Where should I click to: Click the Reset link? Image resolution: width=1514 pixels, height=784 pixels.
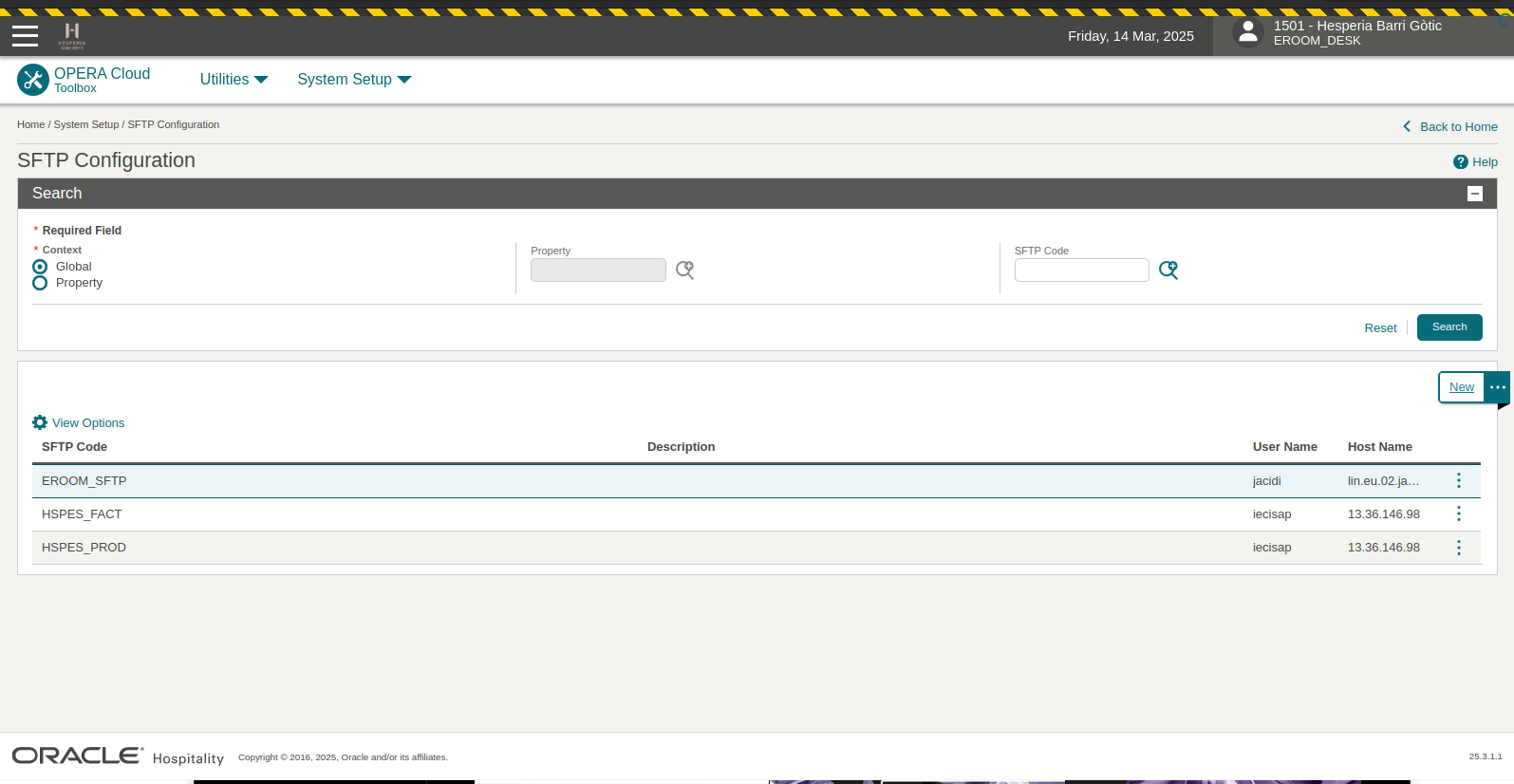1380,328
